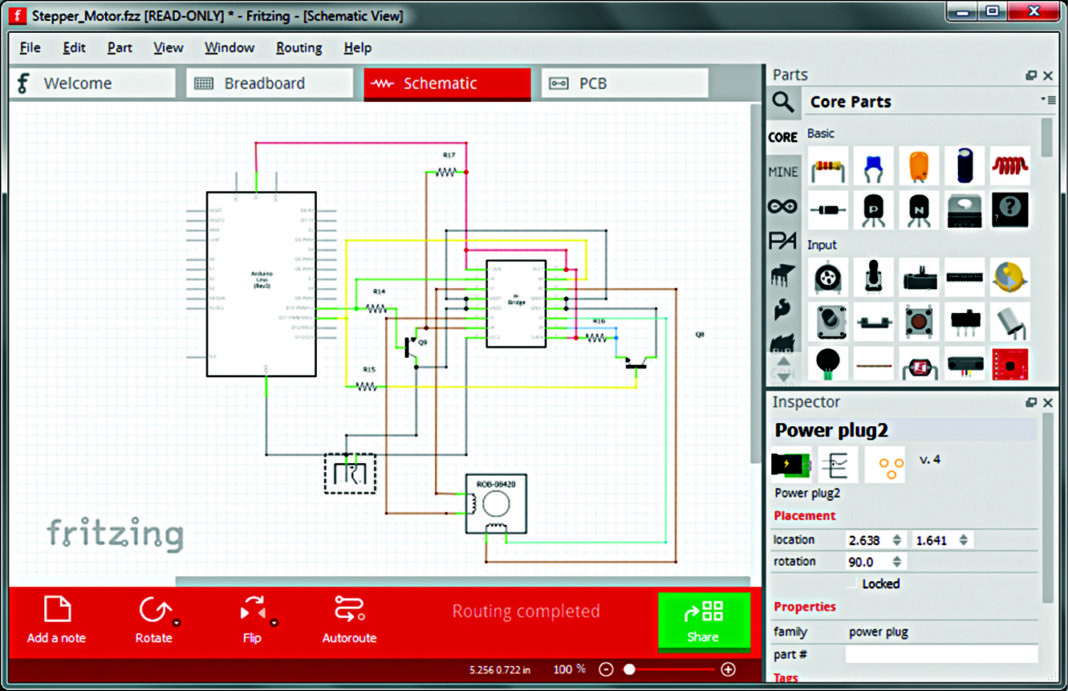Select the resistor part in the Basic section
This screenshot has width=1068, height=691.
828,166
